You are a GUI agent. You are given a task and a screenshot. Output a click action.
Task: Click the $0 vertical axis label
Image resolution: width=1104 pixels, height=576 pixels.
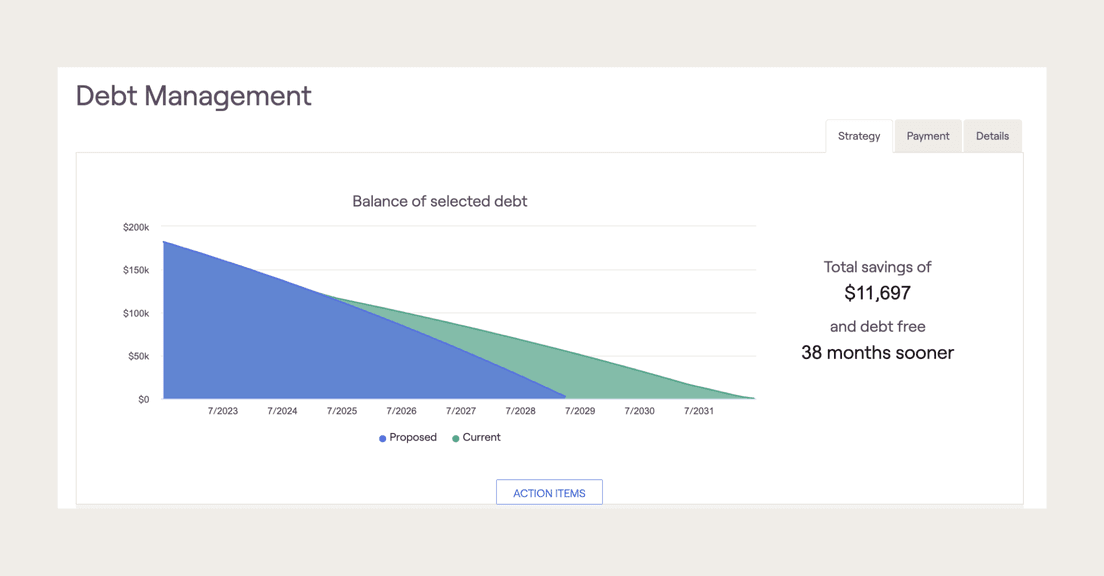pos(143,398)
